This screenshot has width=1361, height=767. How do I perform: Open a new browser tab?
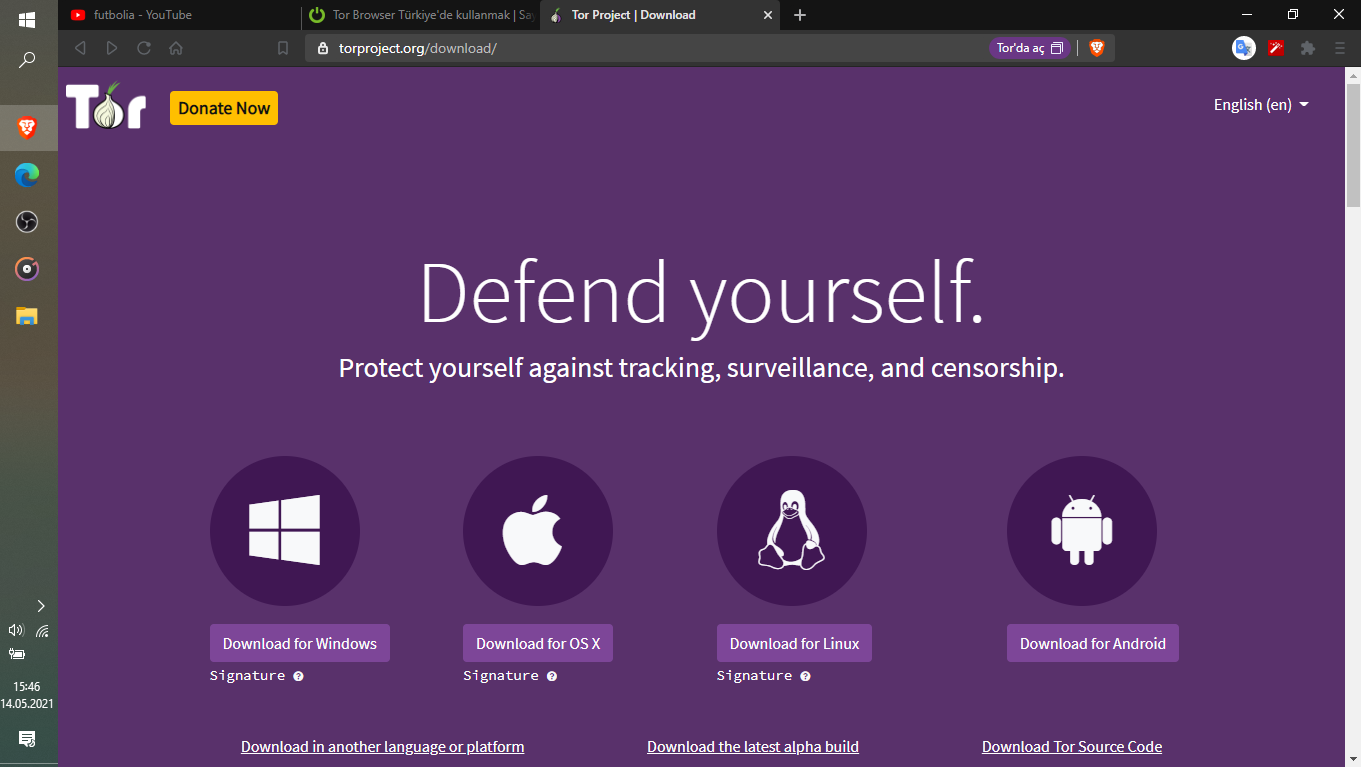(800, 15)
